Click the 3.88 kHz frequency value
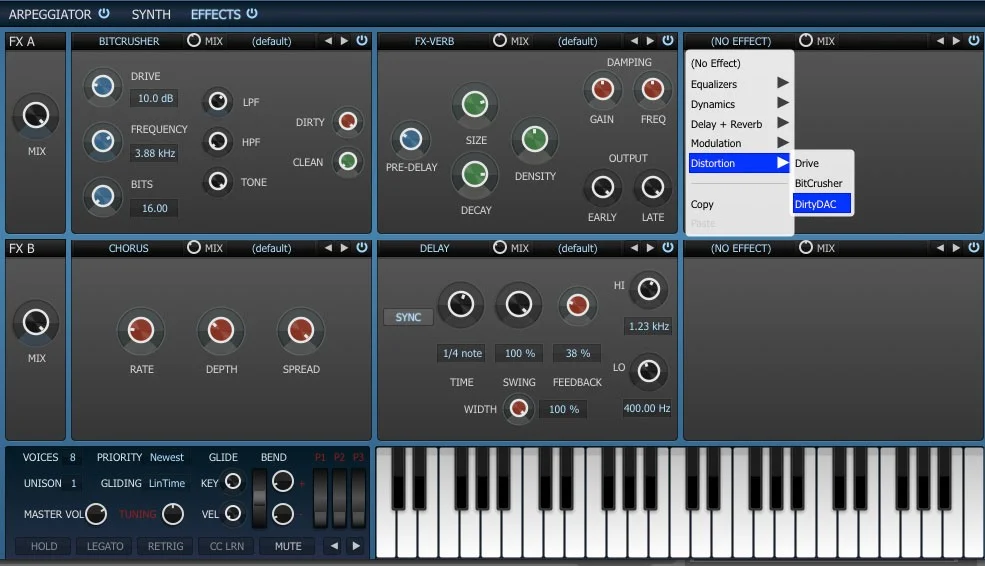Screen dimensions: 985x566 coord(155,153)
